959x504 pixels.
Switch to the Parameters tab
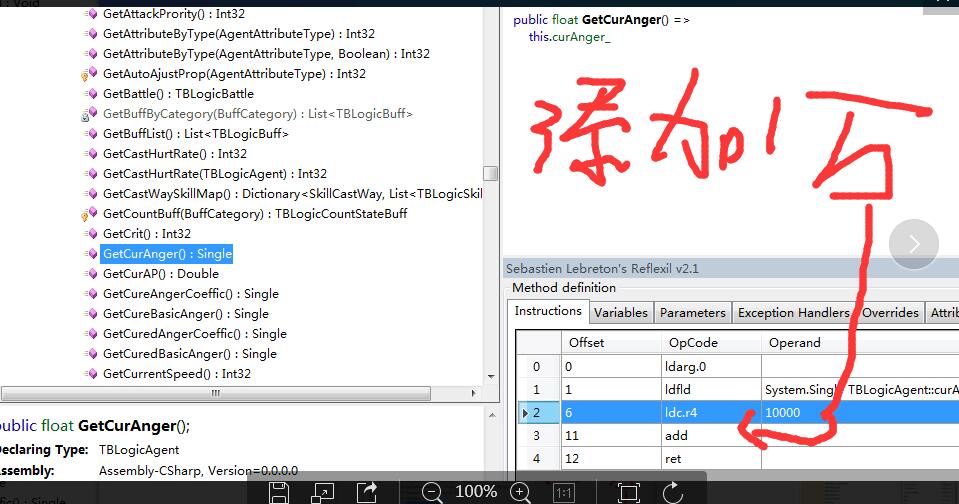tap(692, 313)
